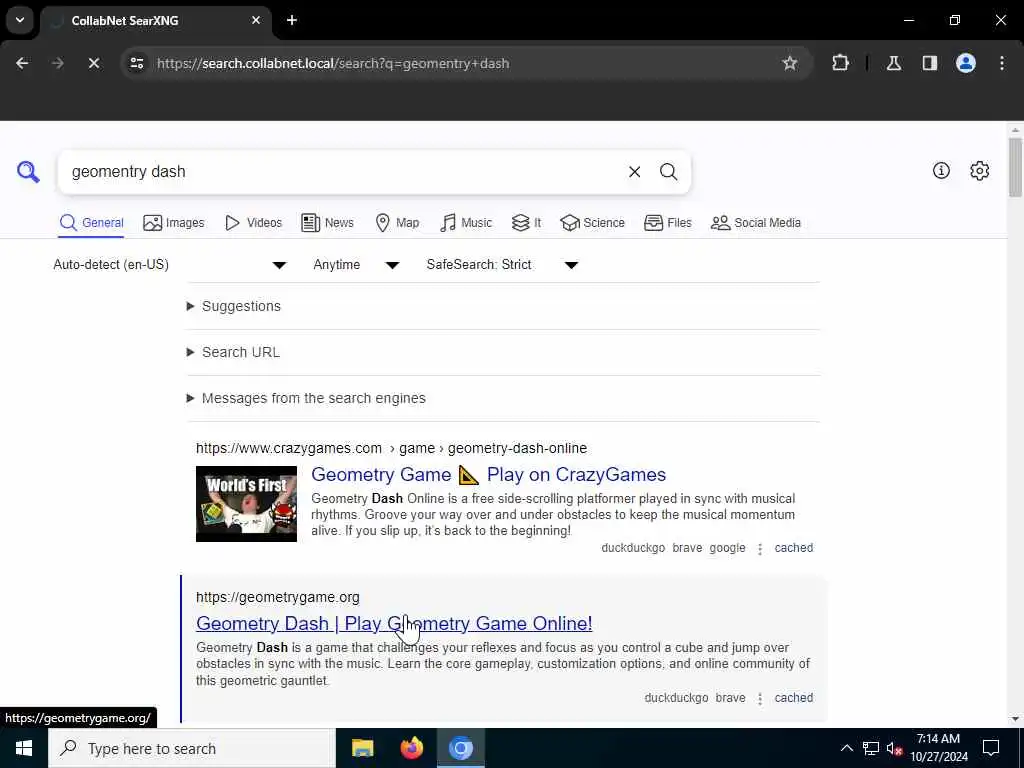Click the browser address bar URL
The image size is (1024, 768).
(333, 63)
